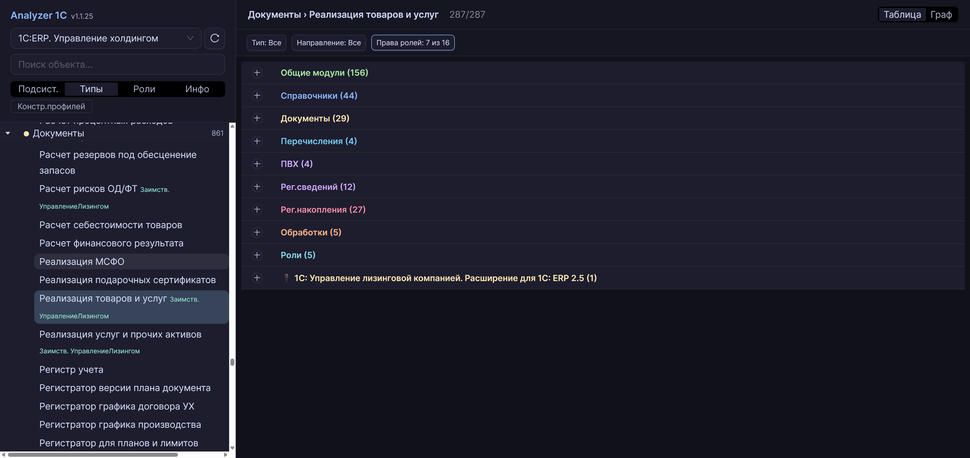This screenshot has width=970, height=458.
Task: Switch to the Подсист. tab
Action: click(38, 89)
